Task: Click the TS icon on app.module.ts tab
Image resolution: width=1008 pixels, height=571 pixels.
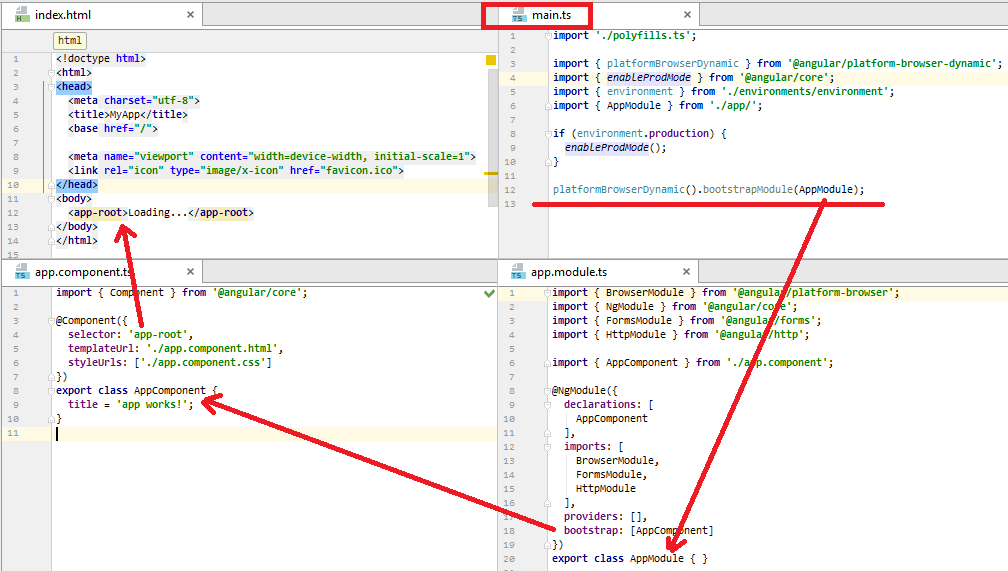Action: 517,272
